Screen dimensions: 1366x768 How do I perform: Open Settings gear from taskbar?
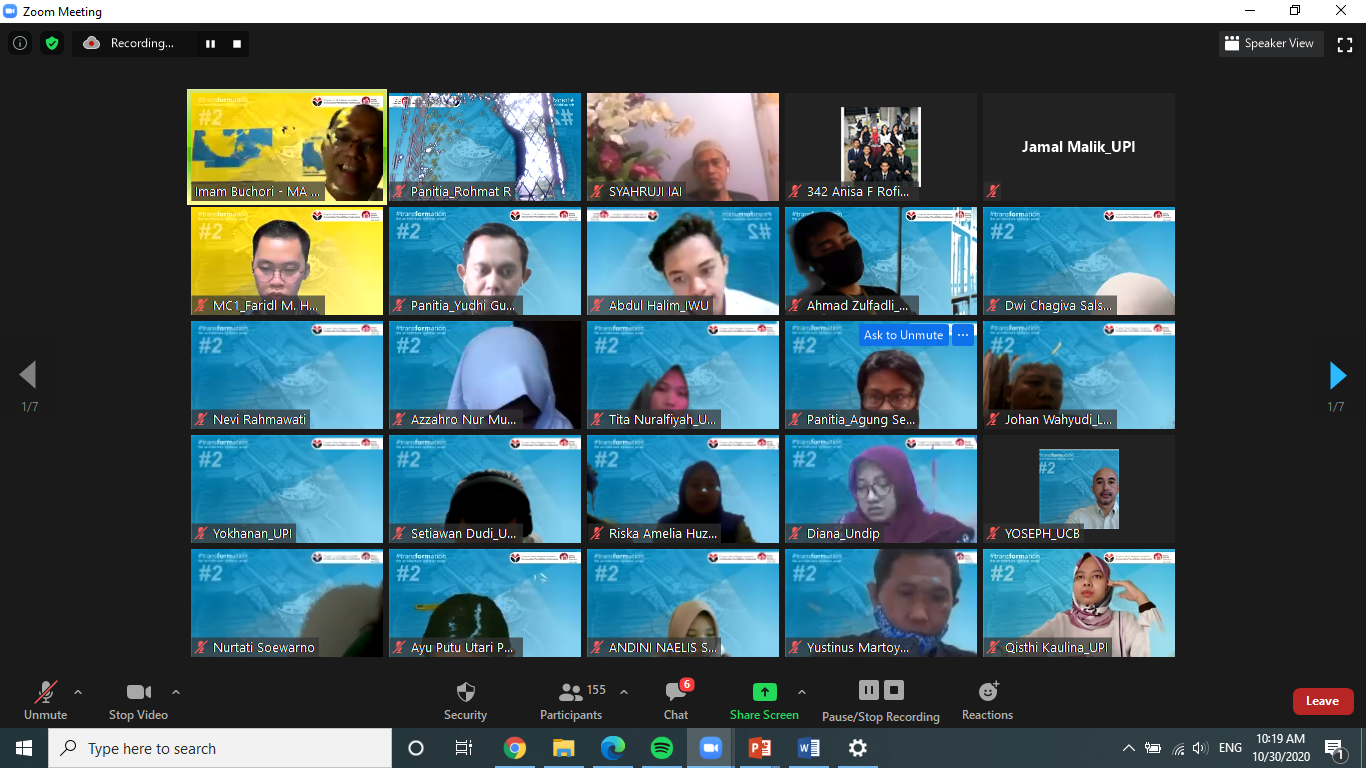point(858,748)
